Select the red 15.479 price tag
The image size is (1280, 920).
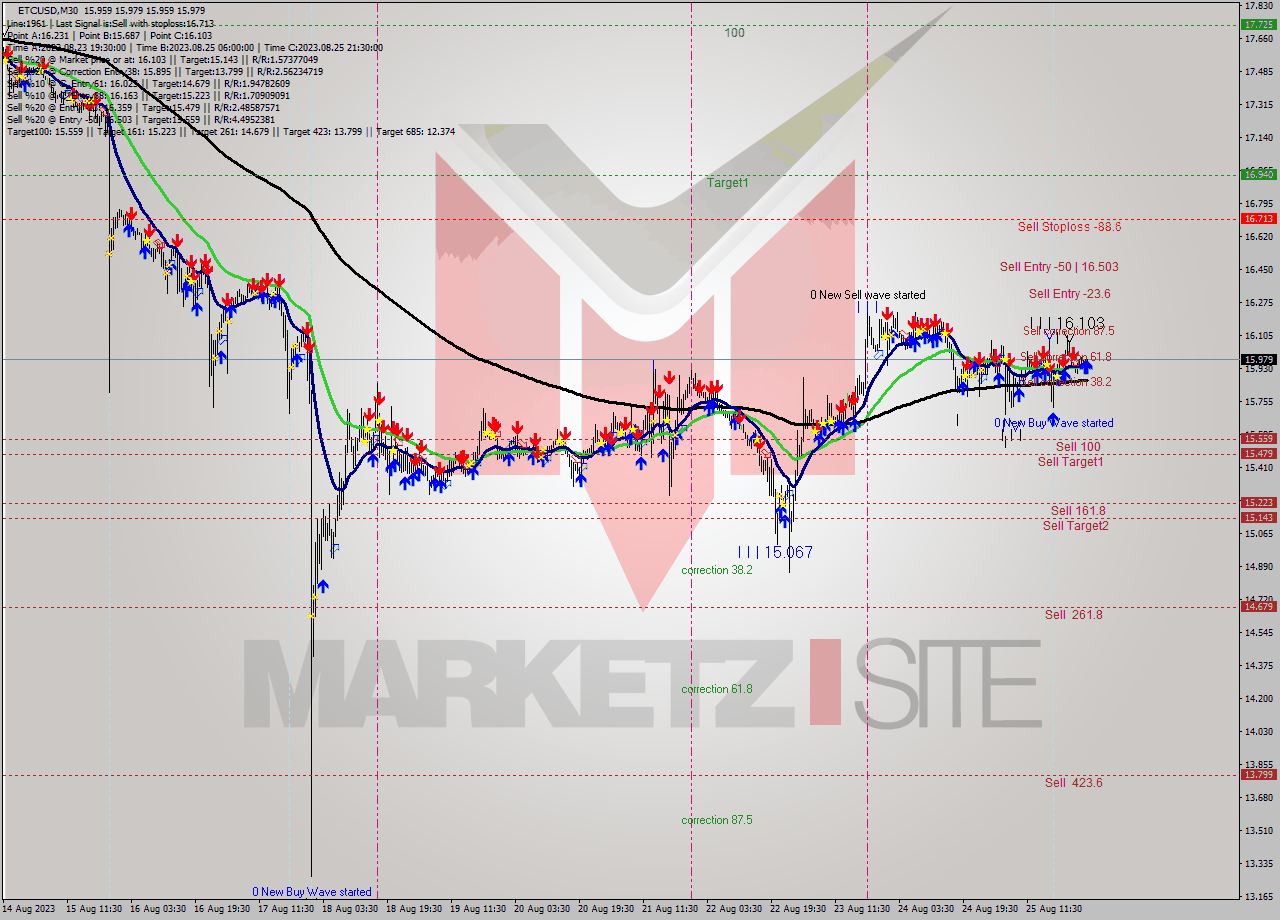[x=1257, y=454]
